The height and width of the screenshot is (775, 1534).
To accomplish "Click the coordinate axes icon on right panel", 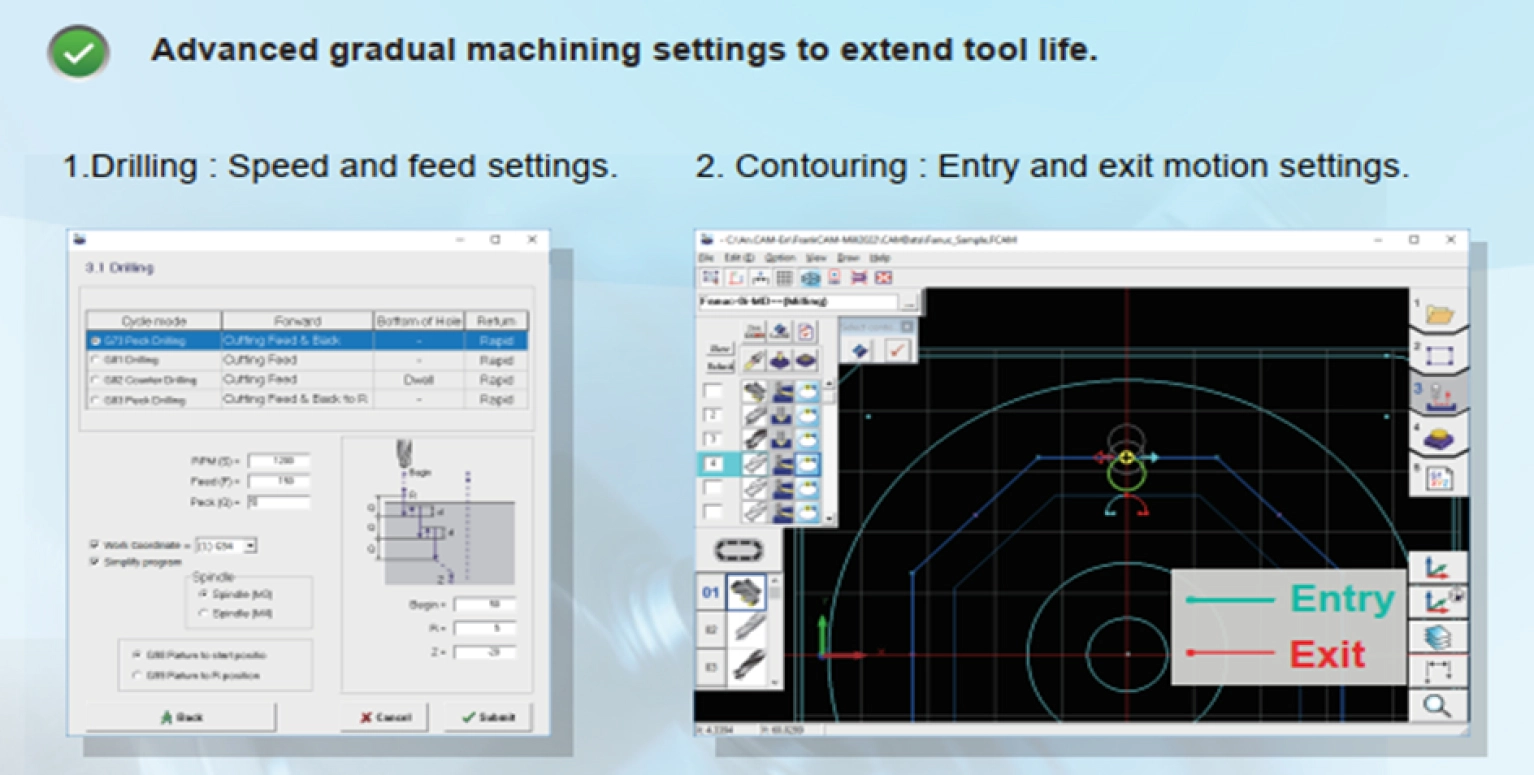I will 1438,567.
